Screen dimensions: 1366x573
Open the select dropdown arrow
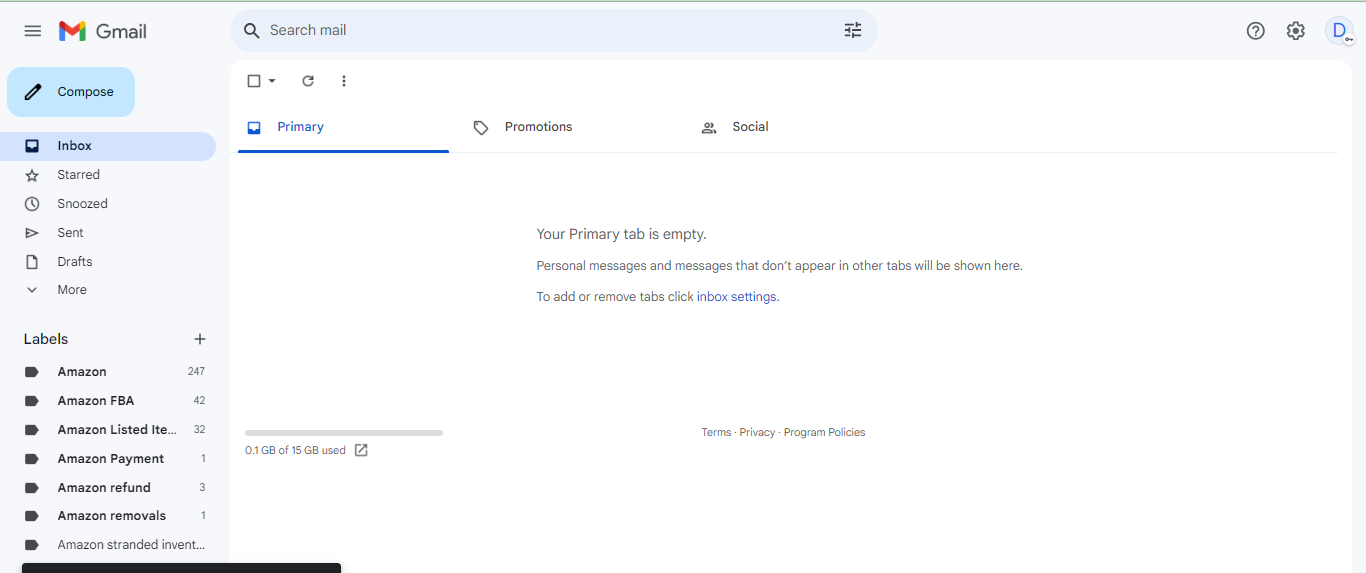272,81
